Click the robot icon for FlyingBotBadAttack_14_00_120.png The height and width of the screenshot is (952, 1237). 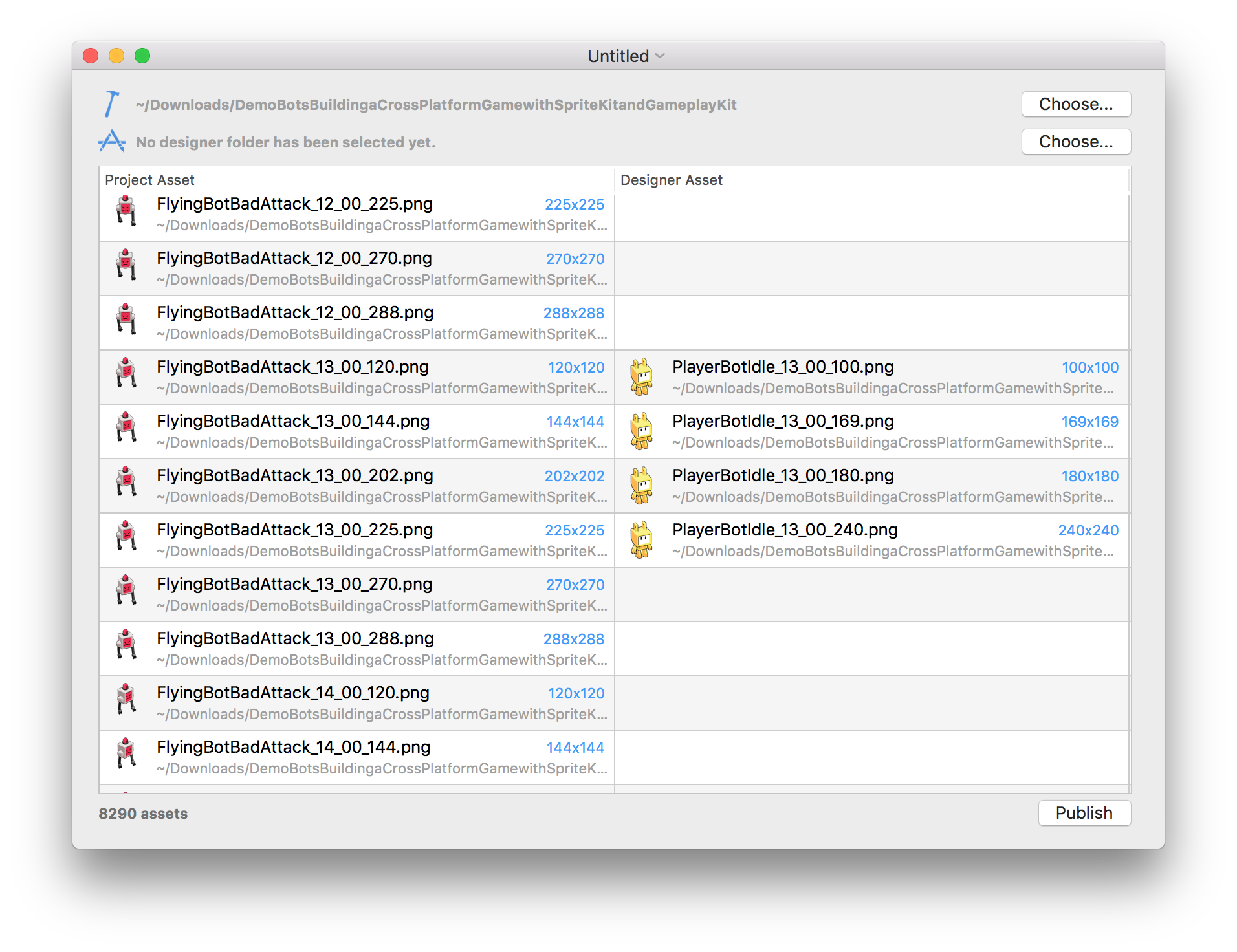pos(126,700)
